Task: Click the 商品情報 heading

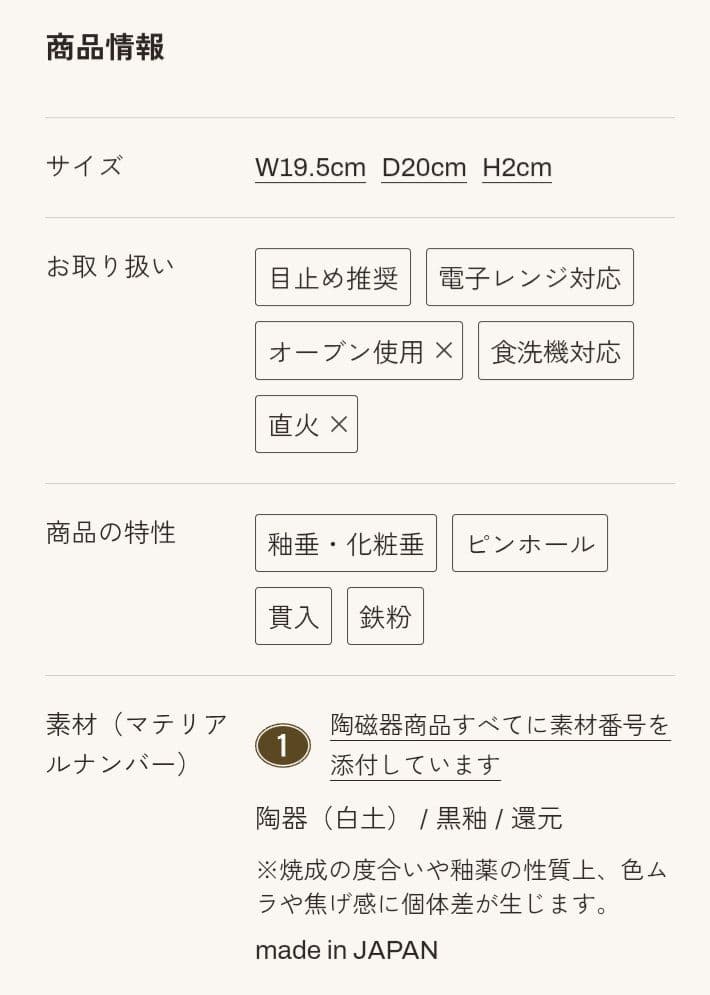Action: point(105,48)
